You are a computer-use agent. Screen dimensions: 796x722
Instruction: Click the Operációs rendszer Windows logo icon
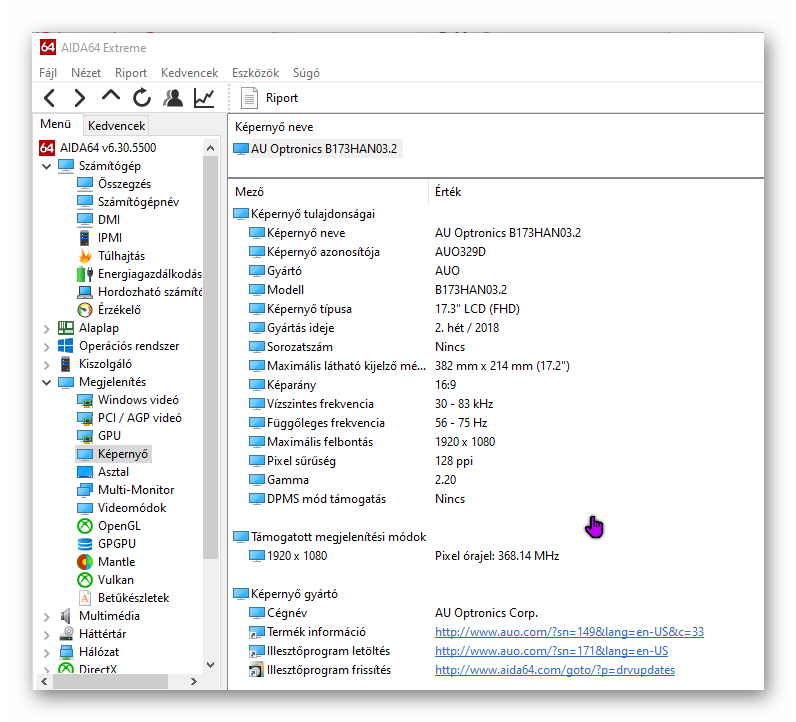(x=65, y=346)
